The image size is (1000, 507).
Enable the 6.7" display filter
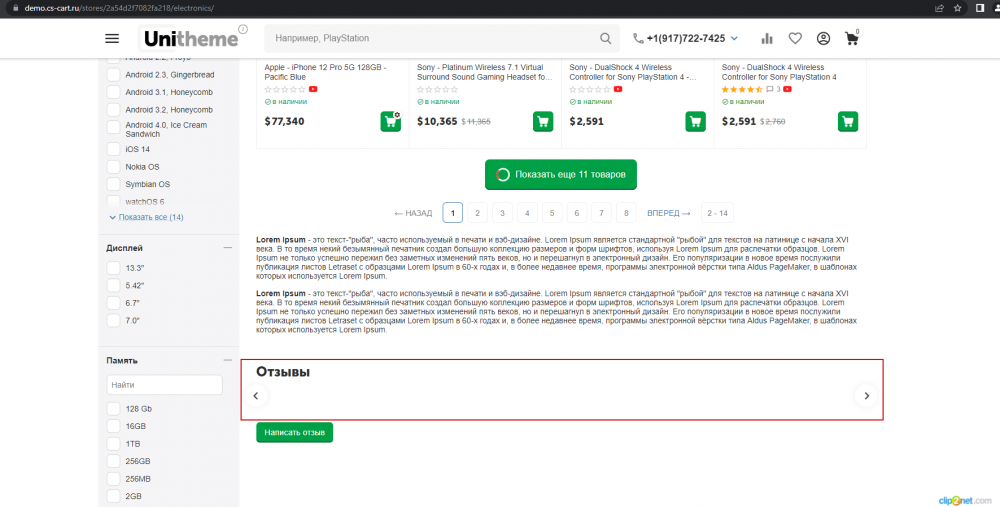[x=114, y=302]
